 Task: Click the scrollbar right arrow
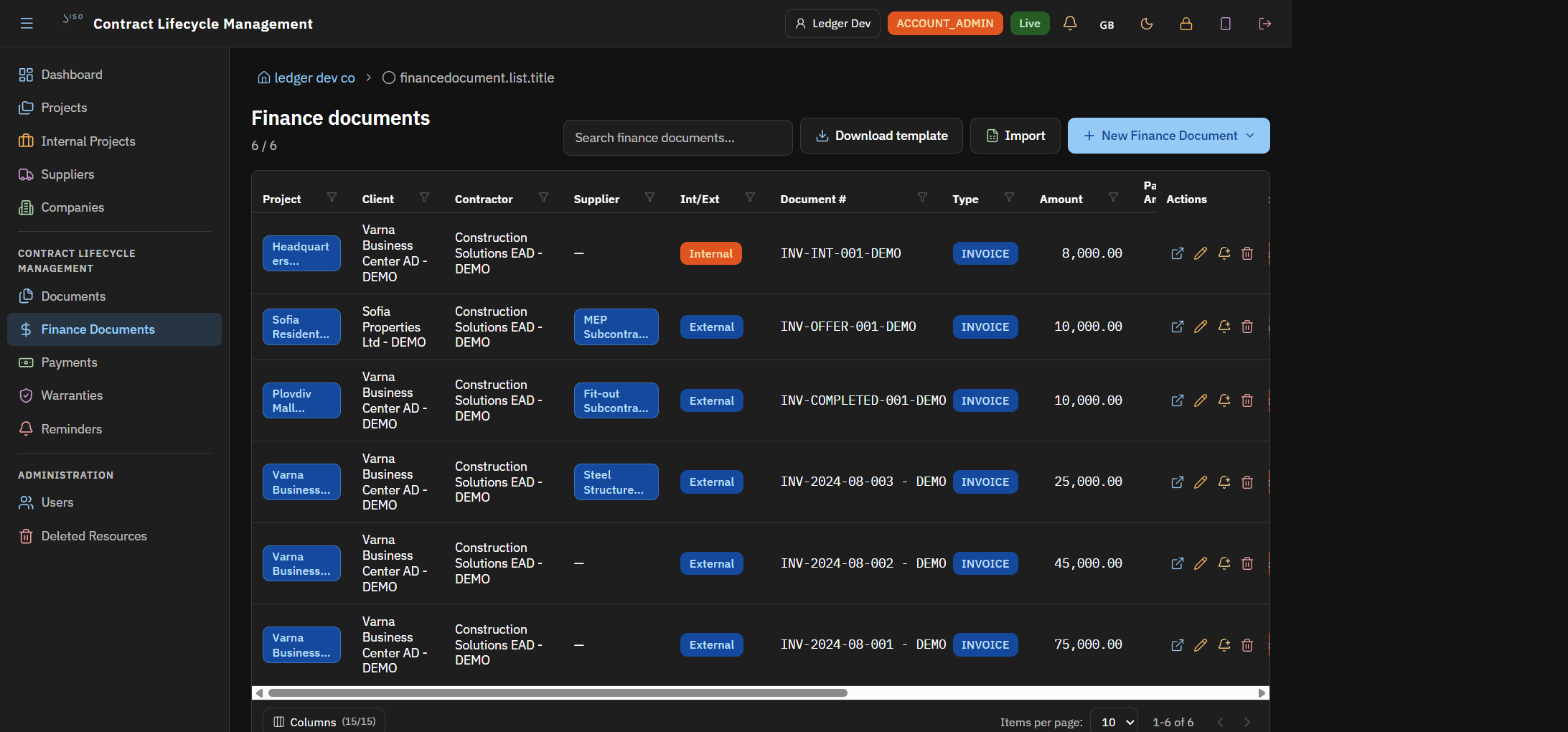(x=1262, y=693)
